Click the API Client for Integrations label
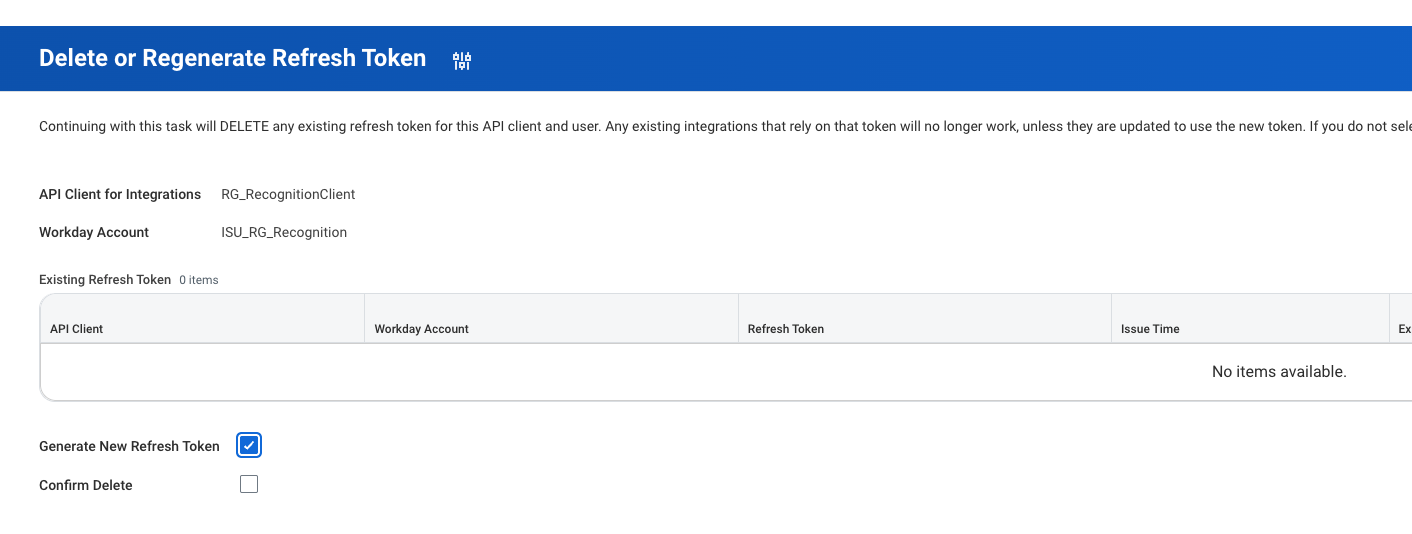The image size is (1412, 534). [x=120, y=194]
